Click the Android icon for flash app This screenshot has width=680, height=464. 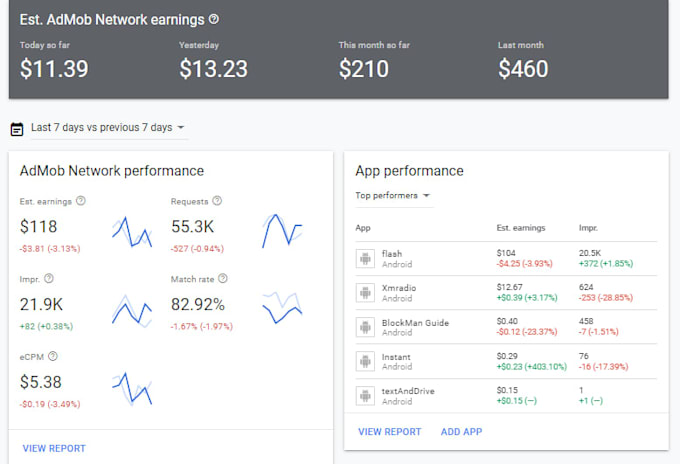(365, 258)
